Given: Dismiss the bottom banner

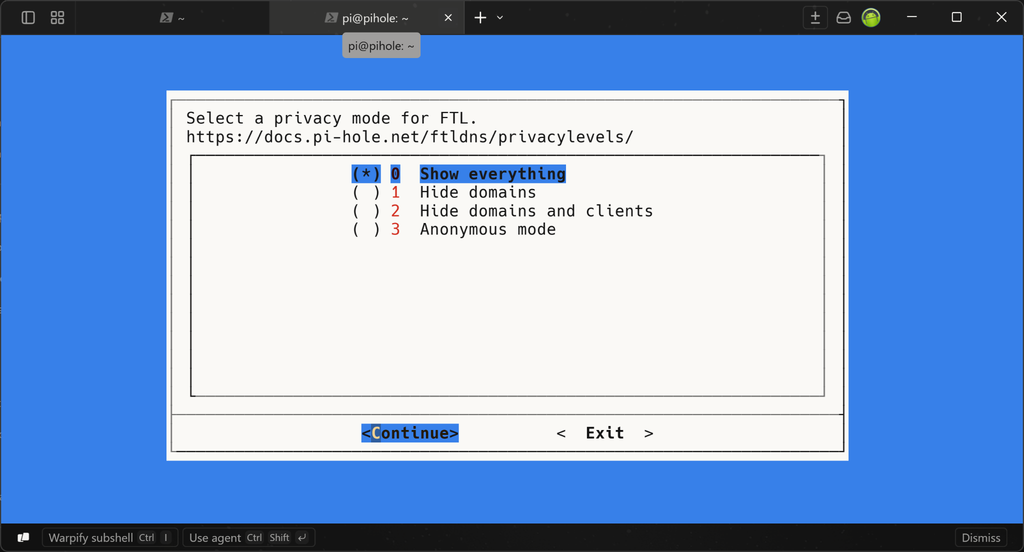Looking at the screenshot, I should tap(981, 538).
